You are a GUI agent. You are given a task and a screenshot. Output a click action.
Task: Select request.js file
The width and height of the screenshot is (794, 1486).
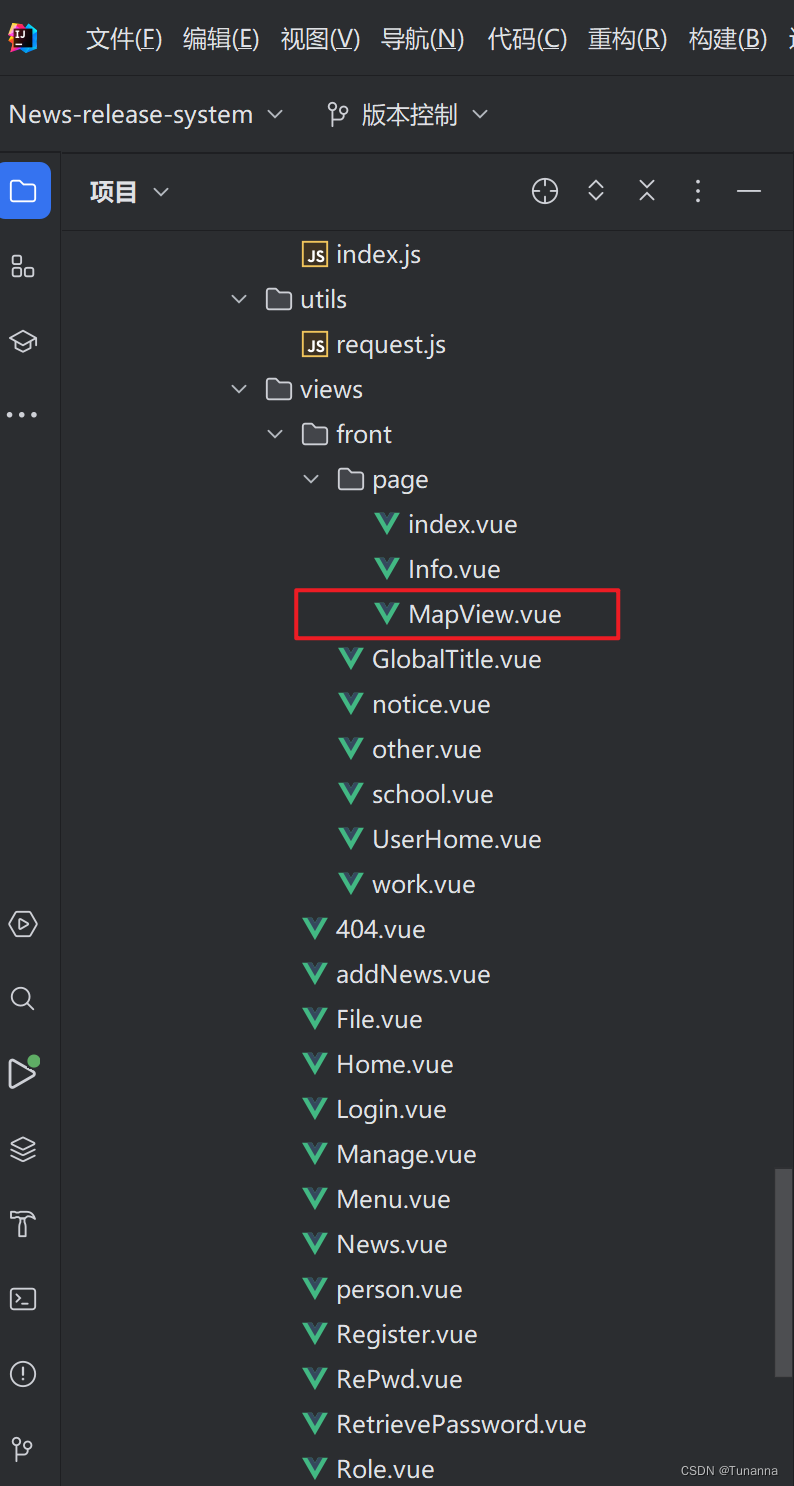tap(391, 344)
